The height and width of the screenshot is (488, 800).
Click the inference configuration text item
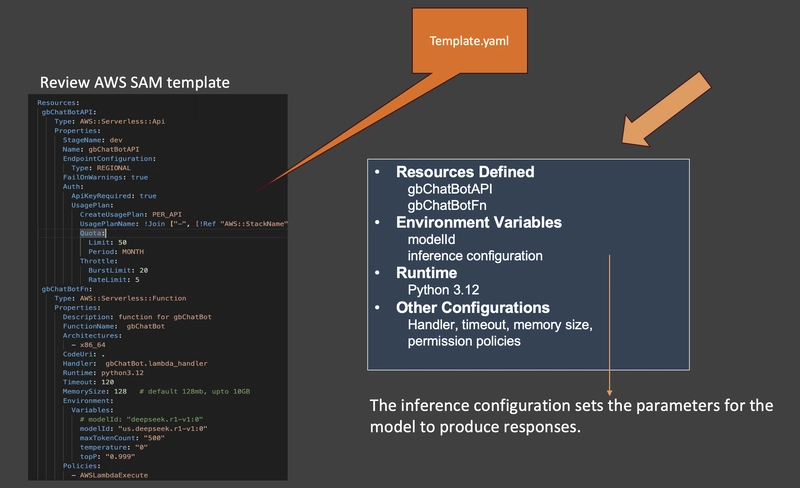click(x=474, y=256)
